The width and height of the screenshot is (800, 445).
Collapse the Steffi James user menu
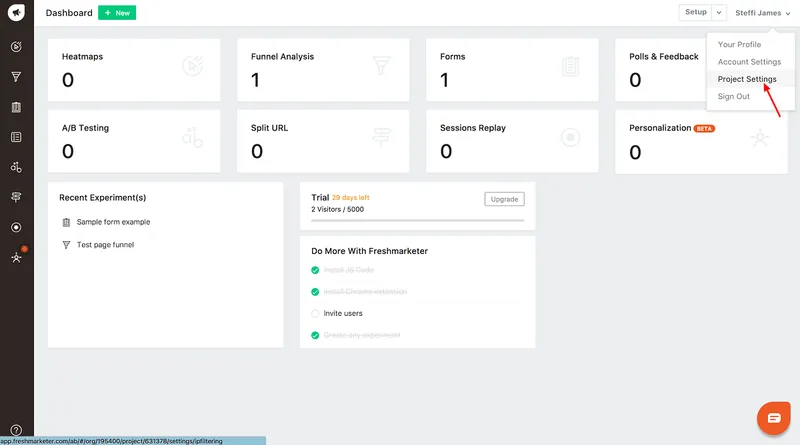(x=763, y=13)
